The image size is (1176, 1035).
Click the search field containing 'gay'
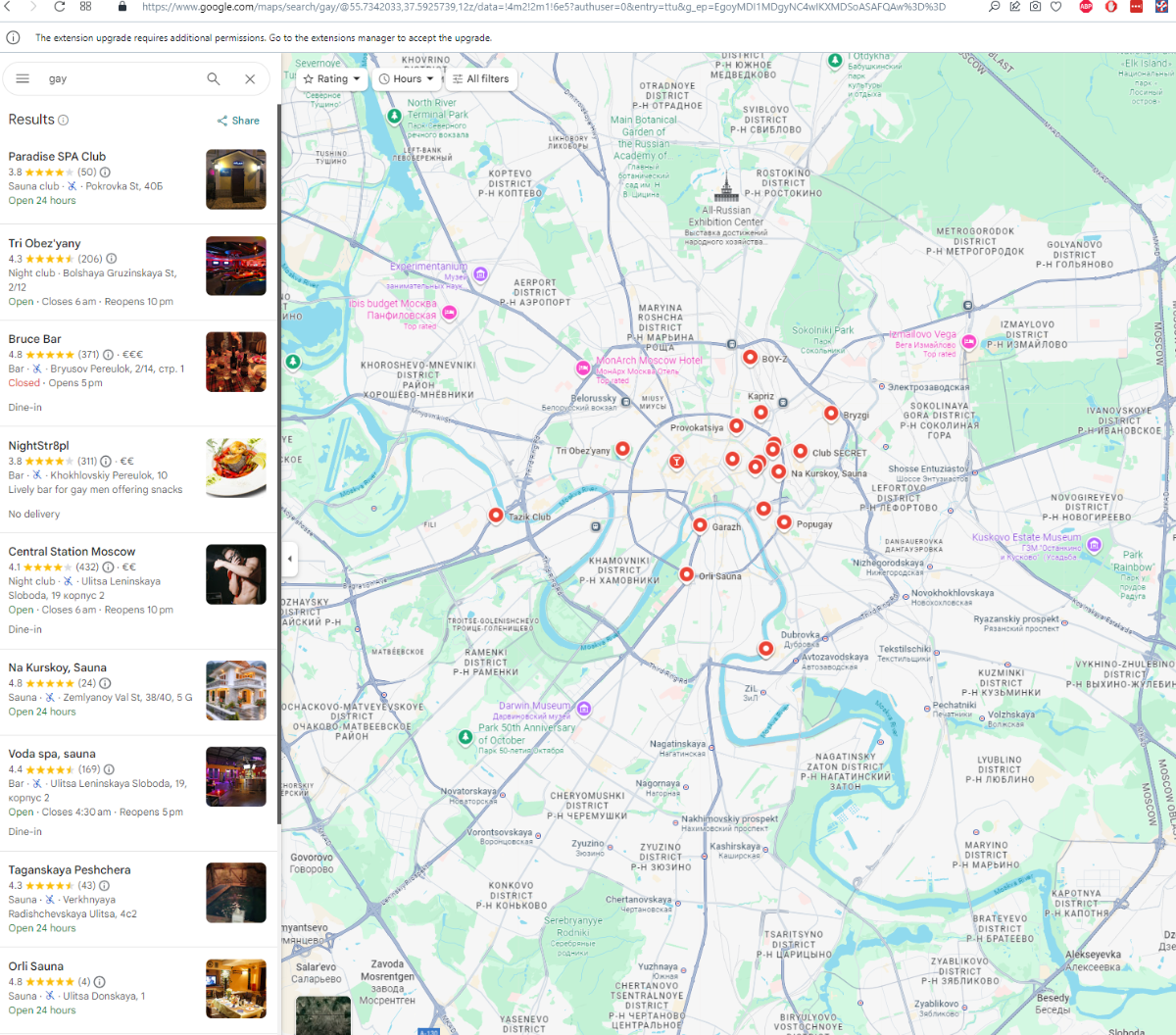(122, 79)
